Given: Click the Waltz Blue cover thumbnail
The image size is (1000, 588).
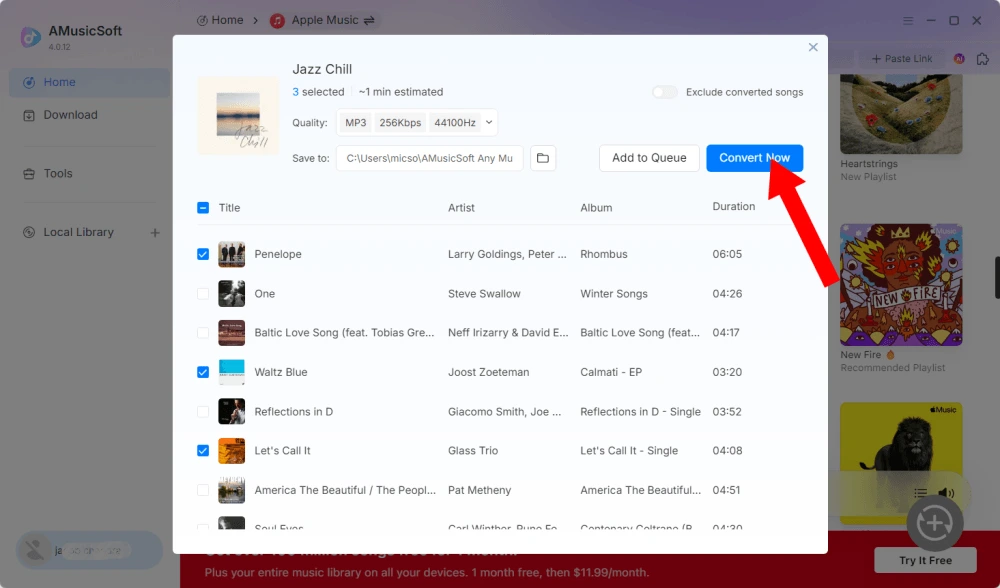Looking at the screenshot, I should [x=232, y=372].
